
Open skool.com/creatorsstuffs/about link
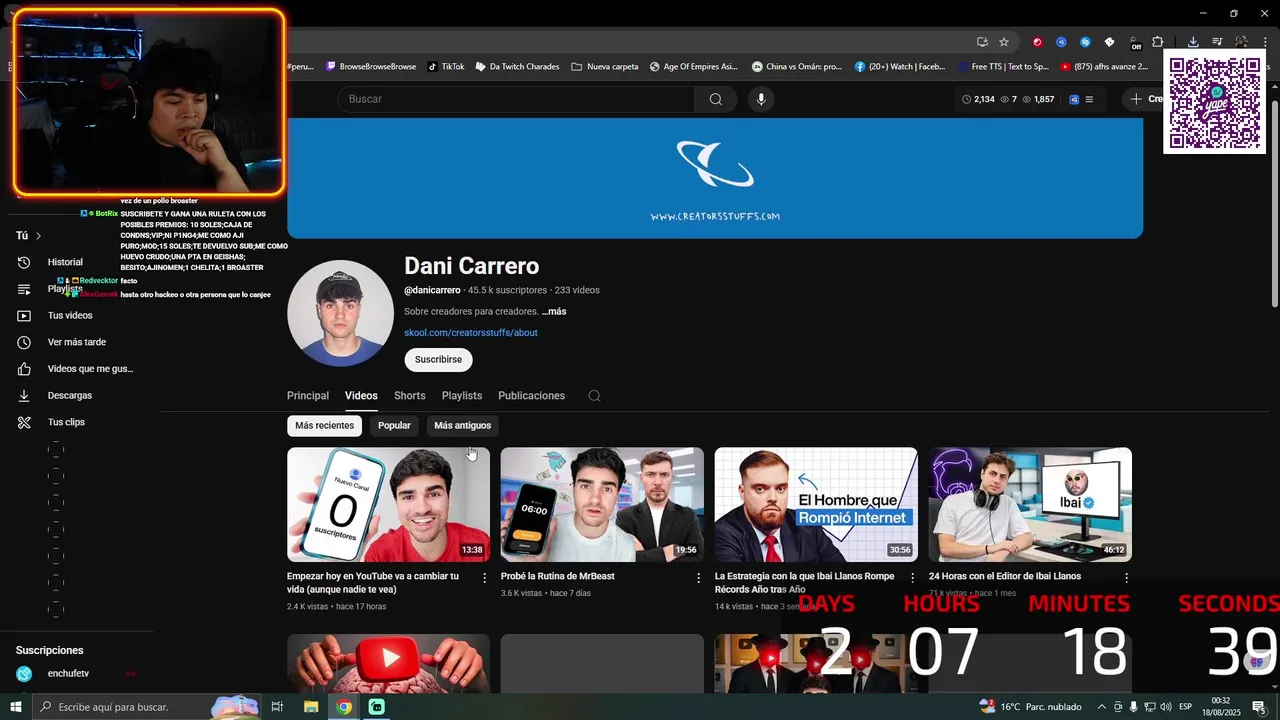[471, 333]
